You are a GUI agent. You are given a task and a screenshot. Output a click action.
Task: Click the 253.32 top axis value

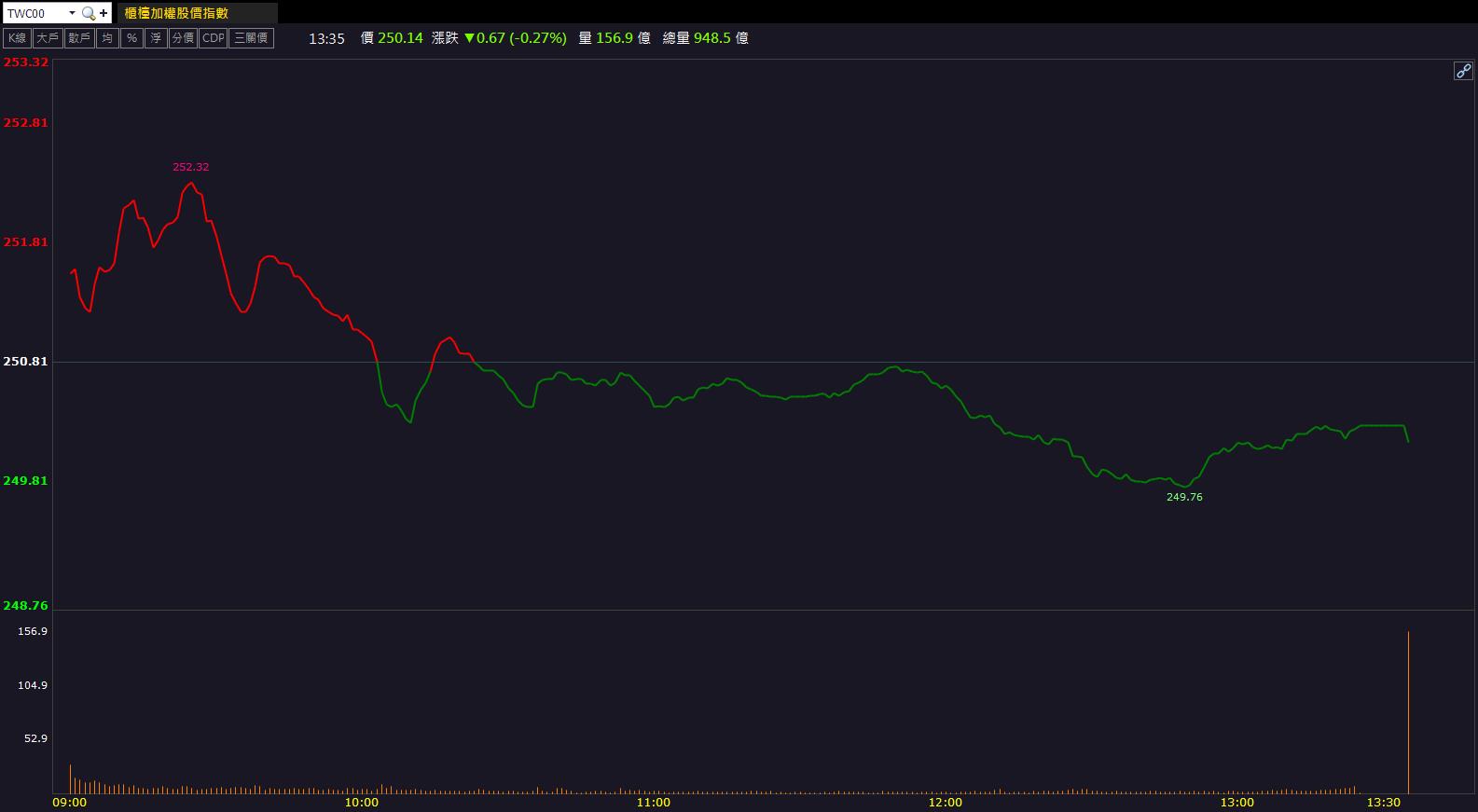point(26,62)
